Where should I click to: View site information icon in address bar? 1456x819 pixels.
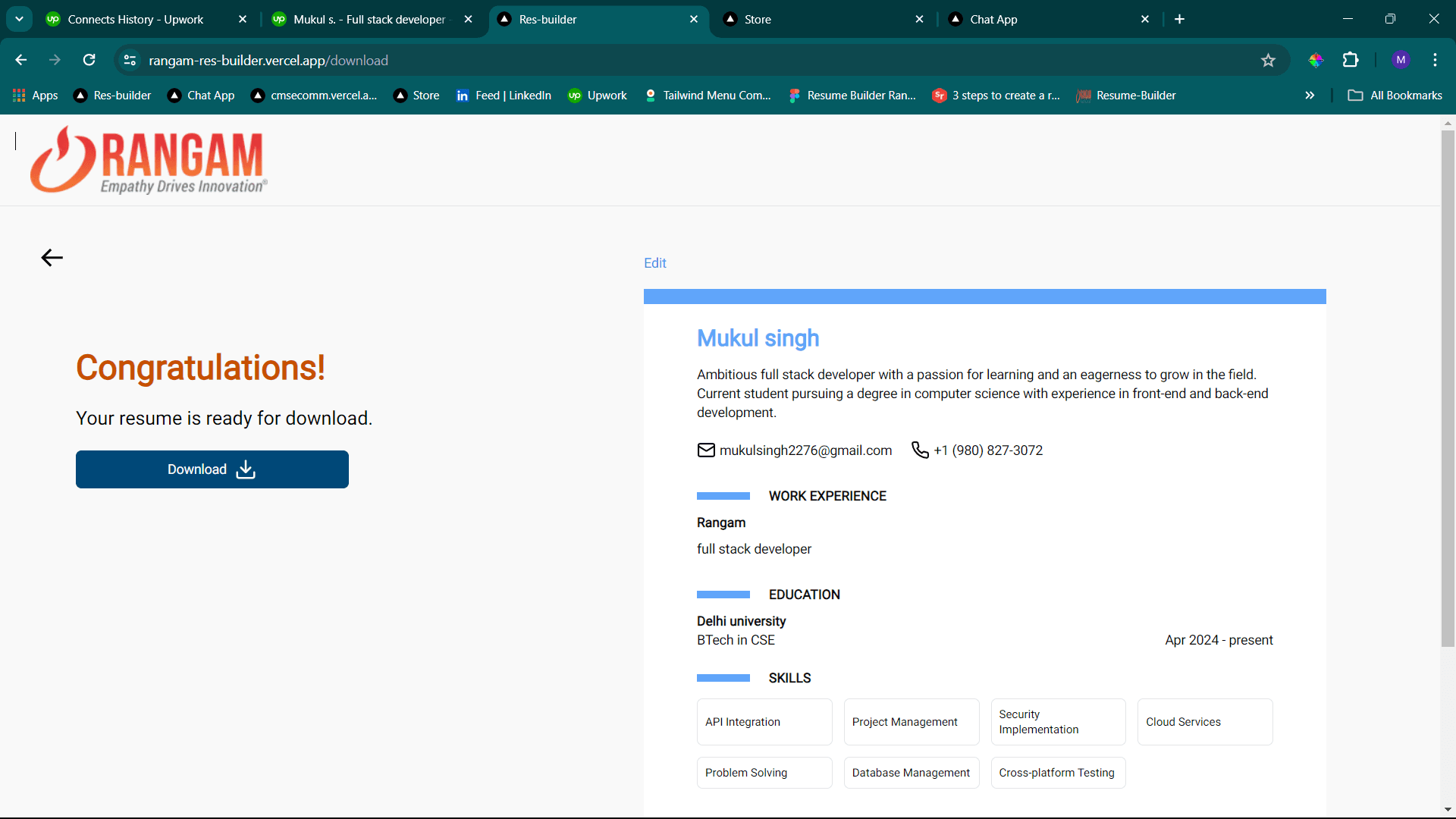point(130,60)
